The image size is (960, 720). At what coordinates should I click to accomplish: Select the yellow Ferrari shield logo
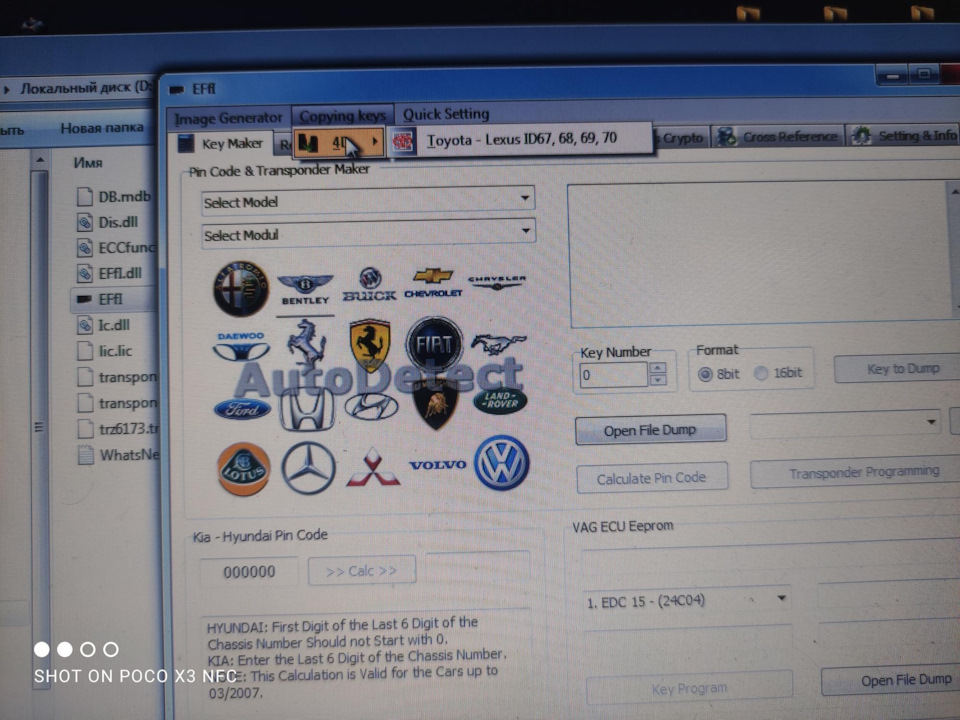tap(370, 345)
